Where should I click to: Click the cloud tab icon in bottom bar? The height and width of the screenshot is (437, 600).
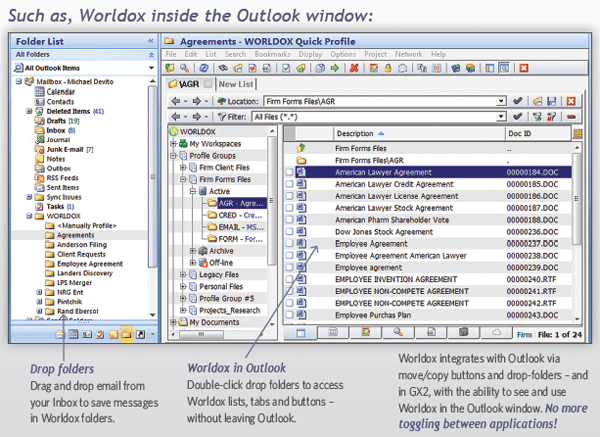coord(496,333)
